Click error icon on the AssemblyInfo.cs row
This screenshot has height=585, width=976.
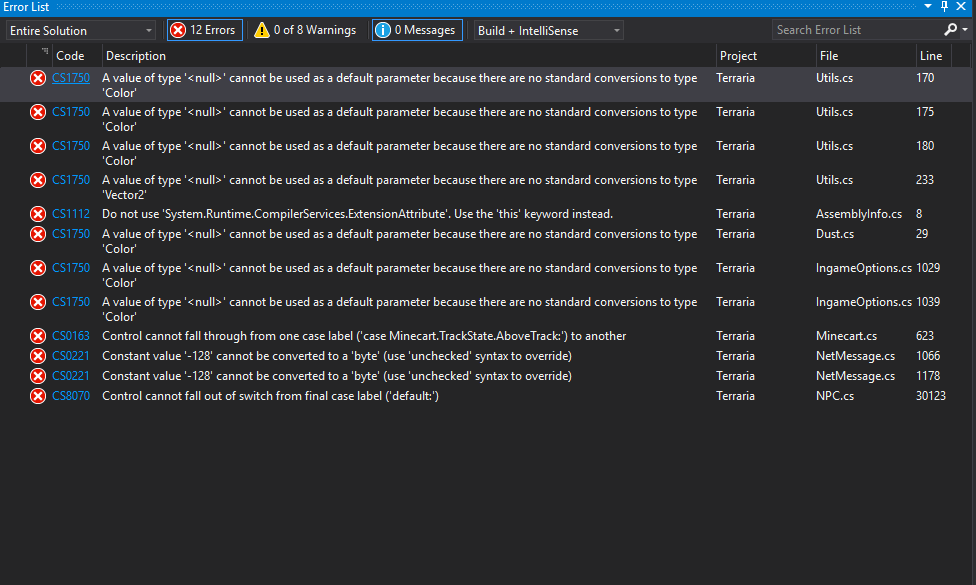[38, 214]
